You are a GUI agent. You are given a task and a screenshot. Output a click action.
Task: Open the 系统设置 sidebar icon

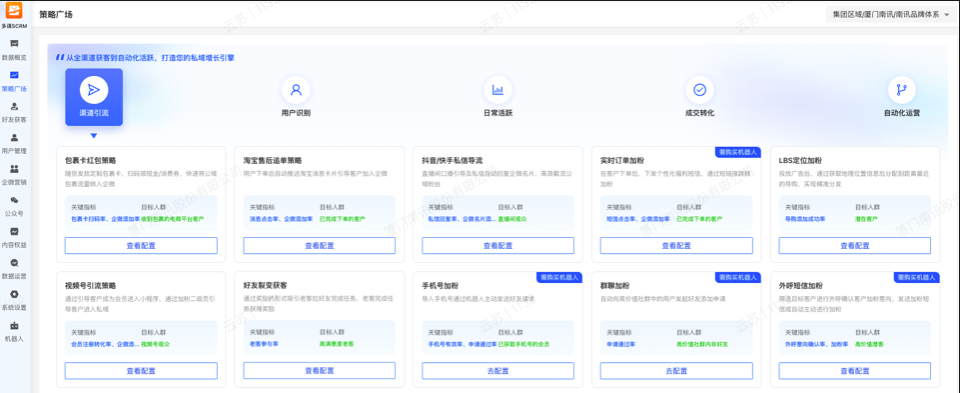tap(14, 294)
